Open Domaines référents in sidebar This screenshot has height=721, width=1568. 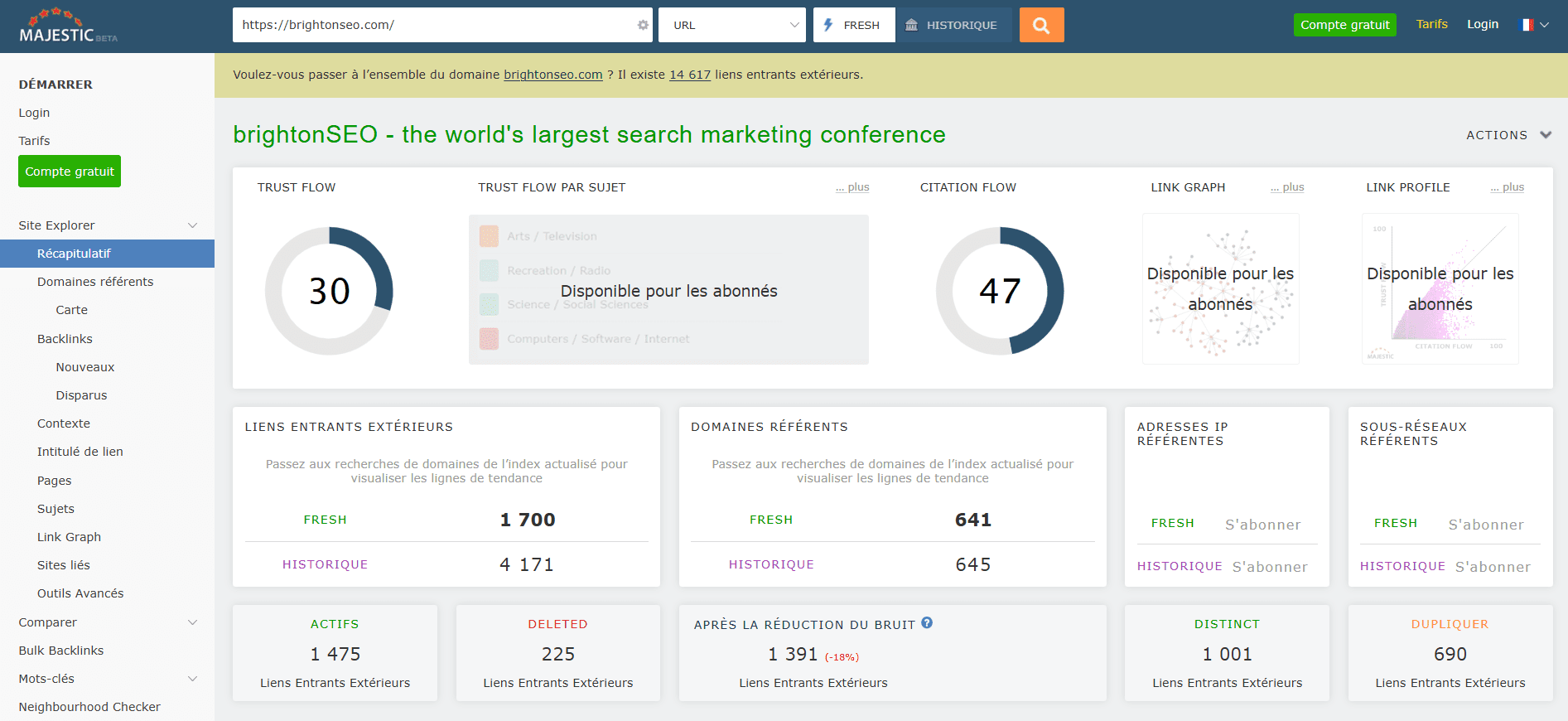click(x=95, y=282)
